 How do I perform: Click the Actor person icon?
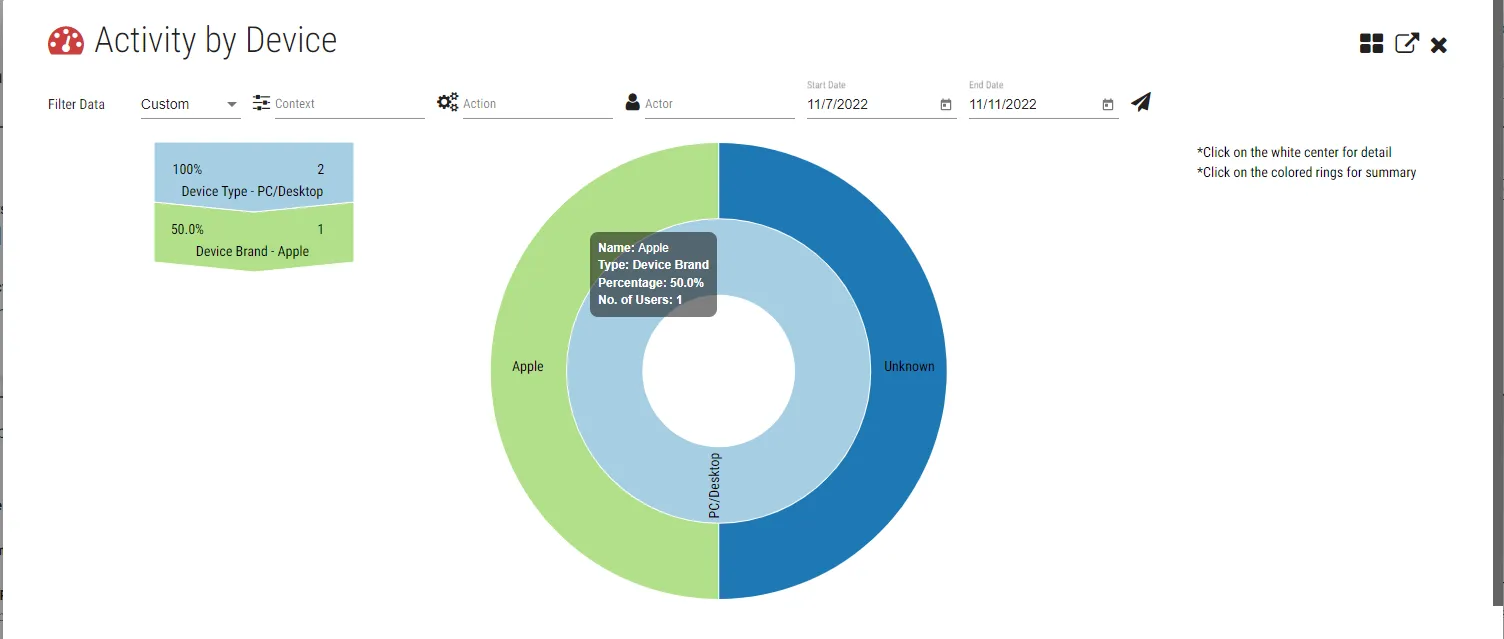(x=632, y=102)
